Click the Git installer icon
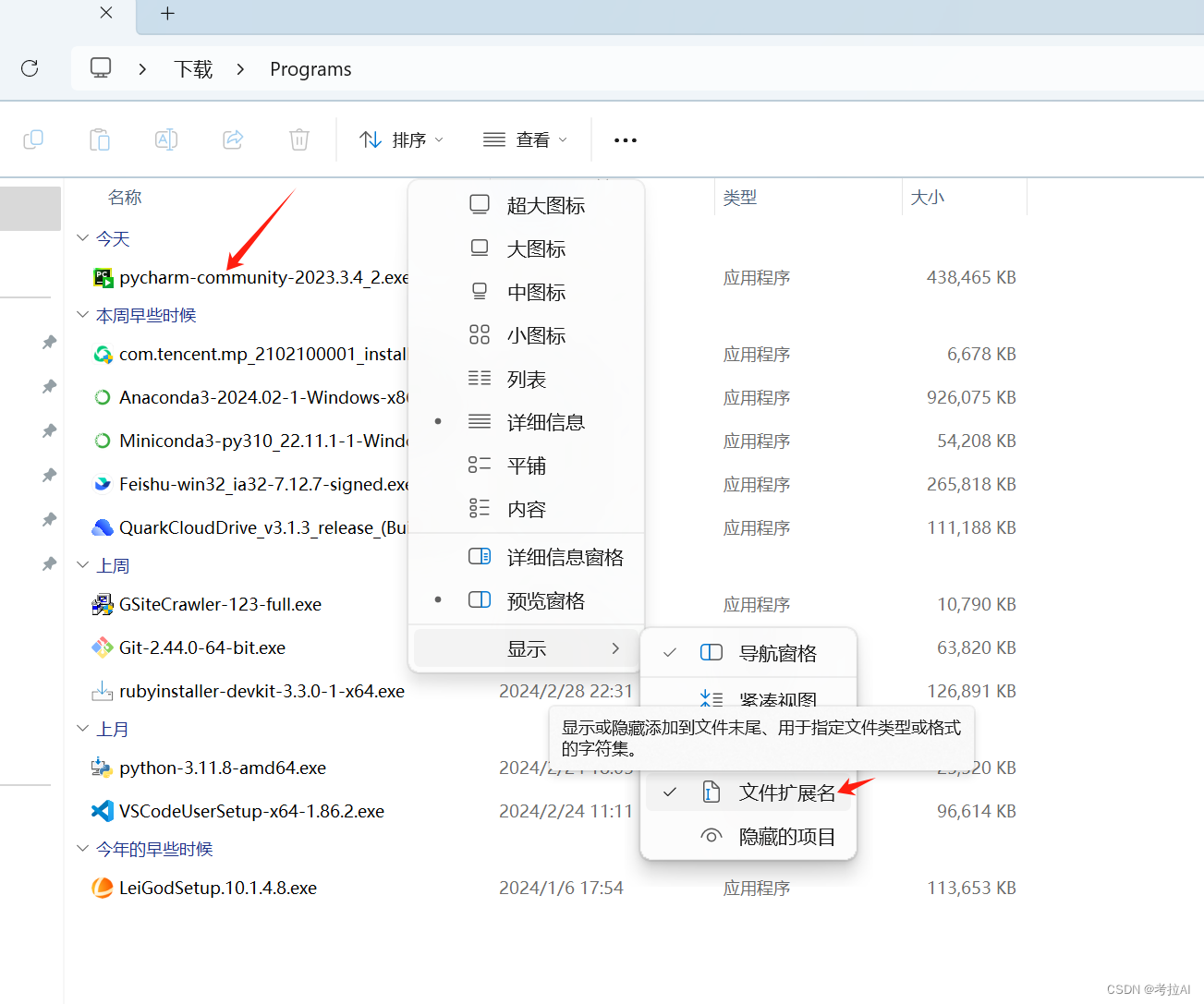Viewport: 1204px width, 1004px height. coord(103,647)
